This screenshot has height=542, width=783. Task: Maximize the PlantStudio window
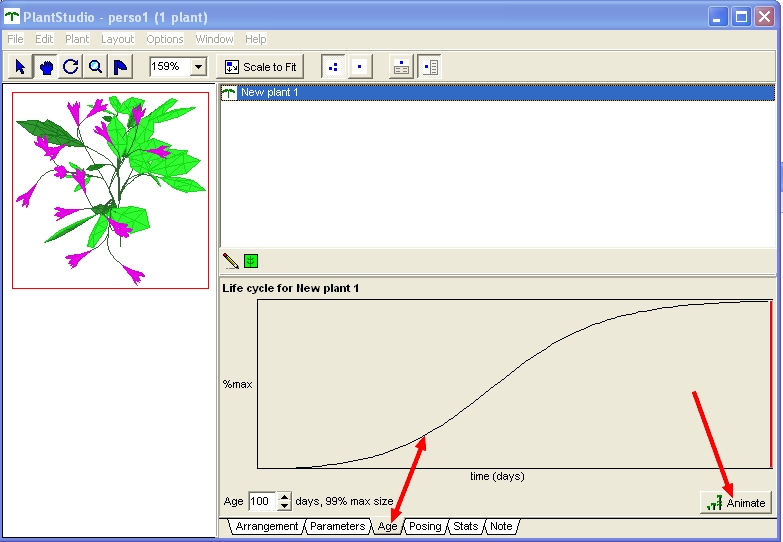(742, 17)
